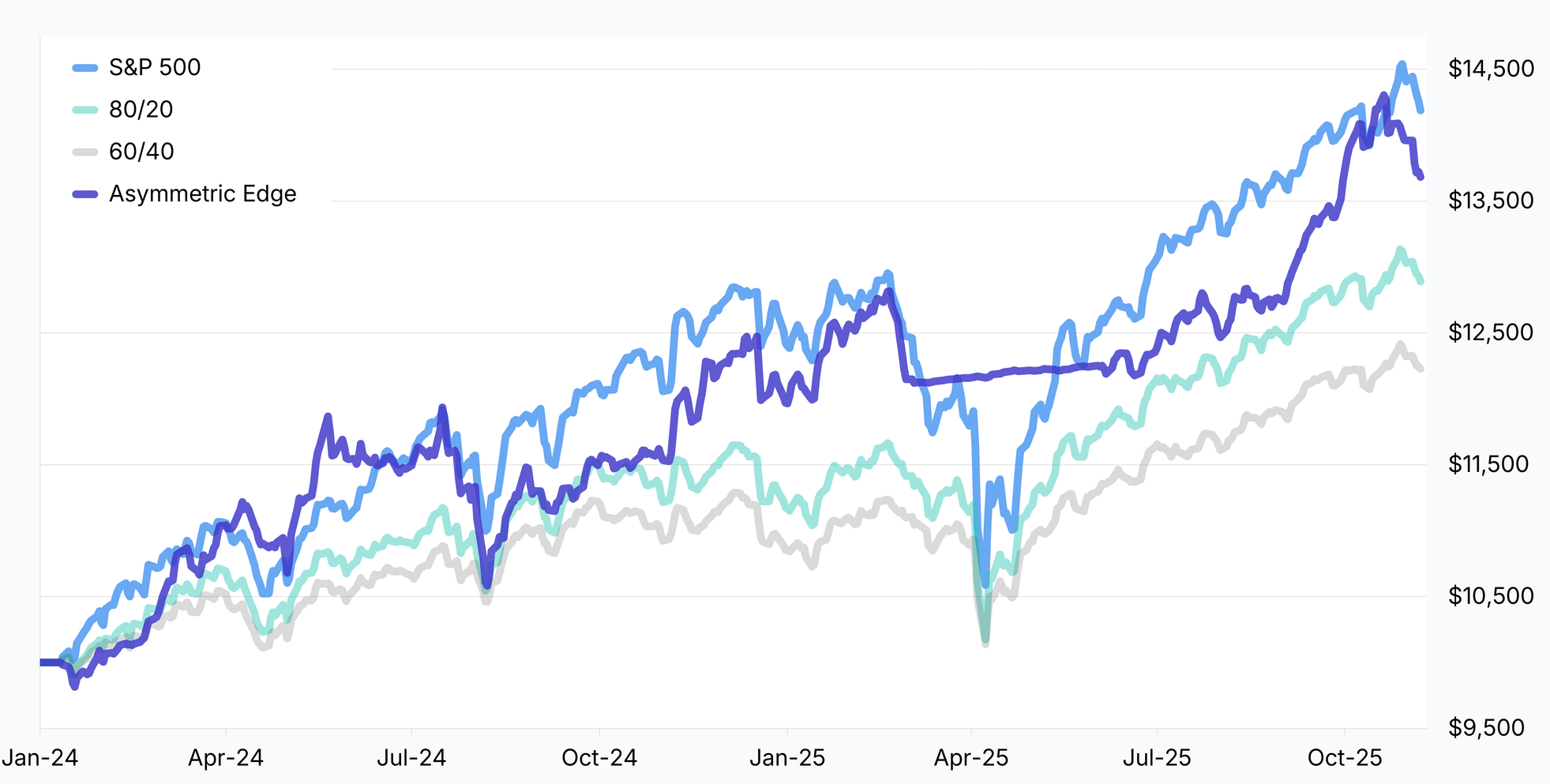1550x784 pixels.
Task: Toggle the 60/40 legend label
Action: coord(141,152)
